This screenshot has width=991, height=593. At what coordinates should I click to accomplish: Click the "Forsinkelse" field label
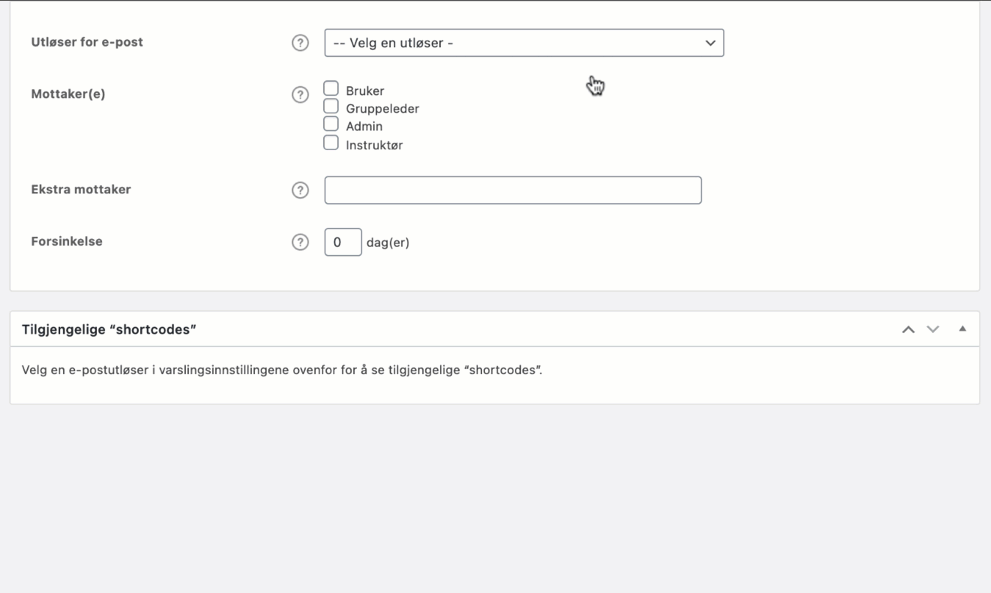[67, 241]
